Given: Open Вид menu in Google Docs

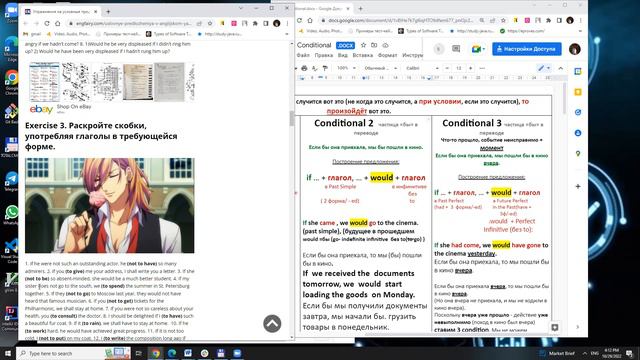Looking at the screenshot, I should coord(342,55).
